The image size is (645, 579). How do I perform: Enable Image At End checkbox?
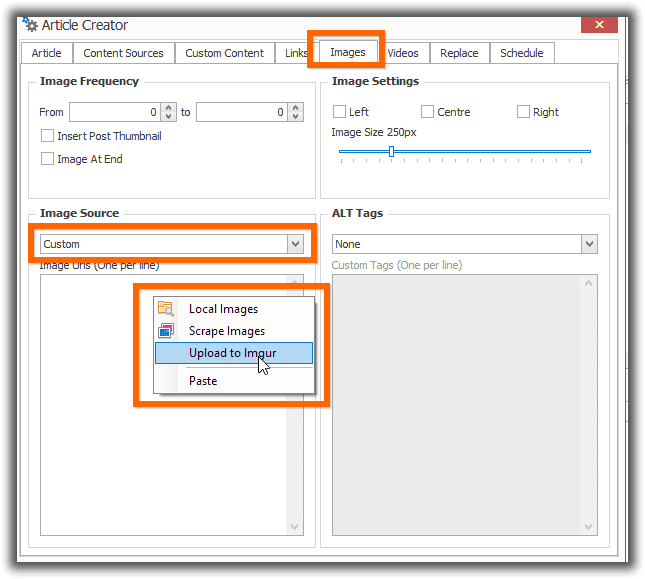[47, 159]
